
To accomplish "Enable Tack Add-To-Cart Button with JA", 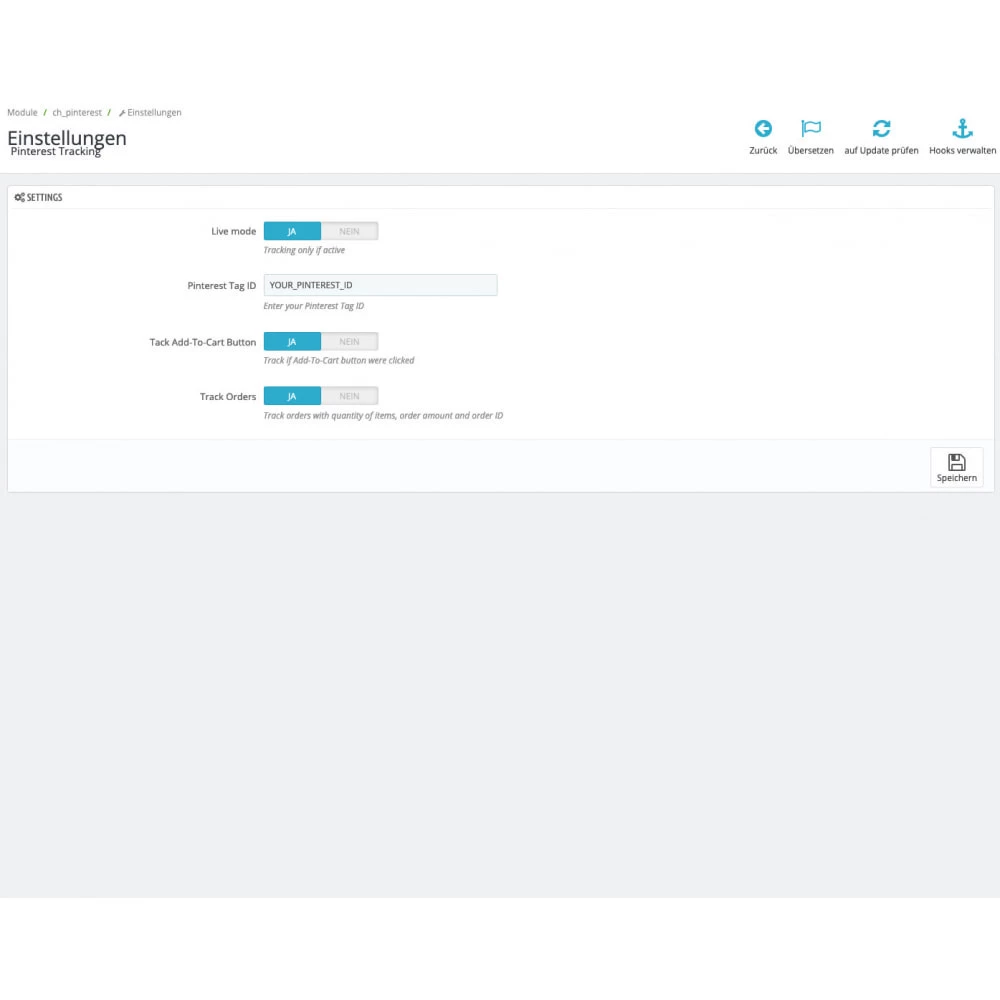I will (x=292, y=342).
